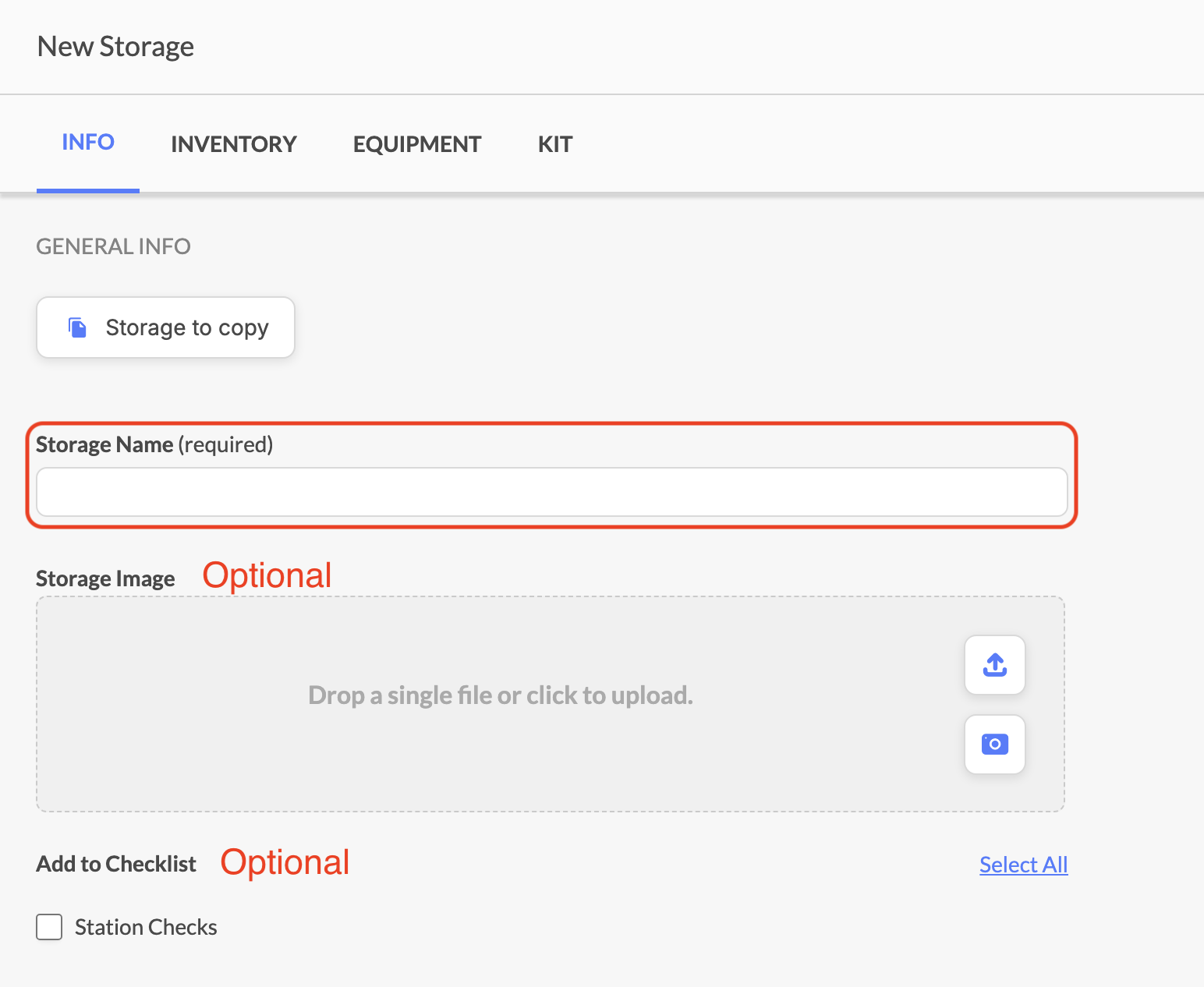Image resolution: width=1204 pixels, height=987 pixels.
Task: Click the upload file icon button
Action: 994,665
